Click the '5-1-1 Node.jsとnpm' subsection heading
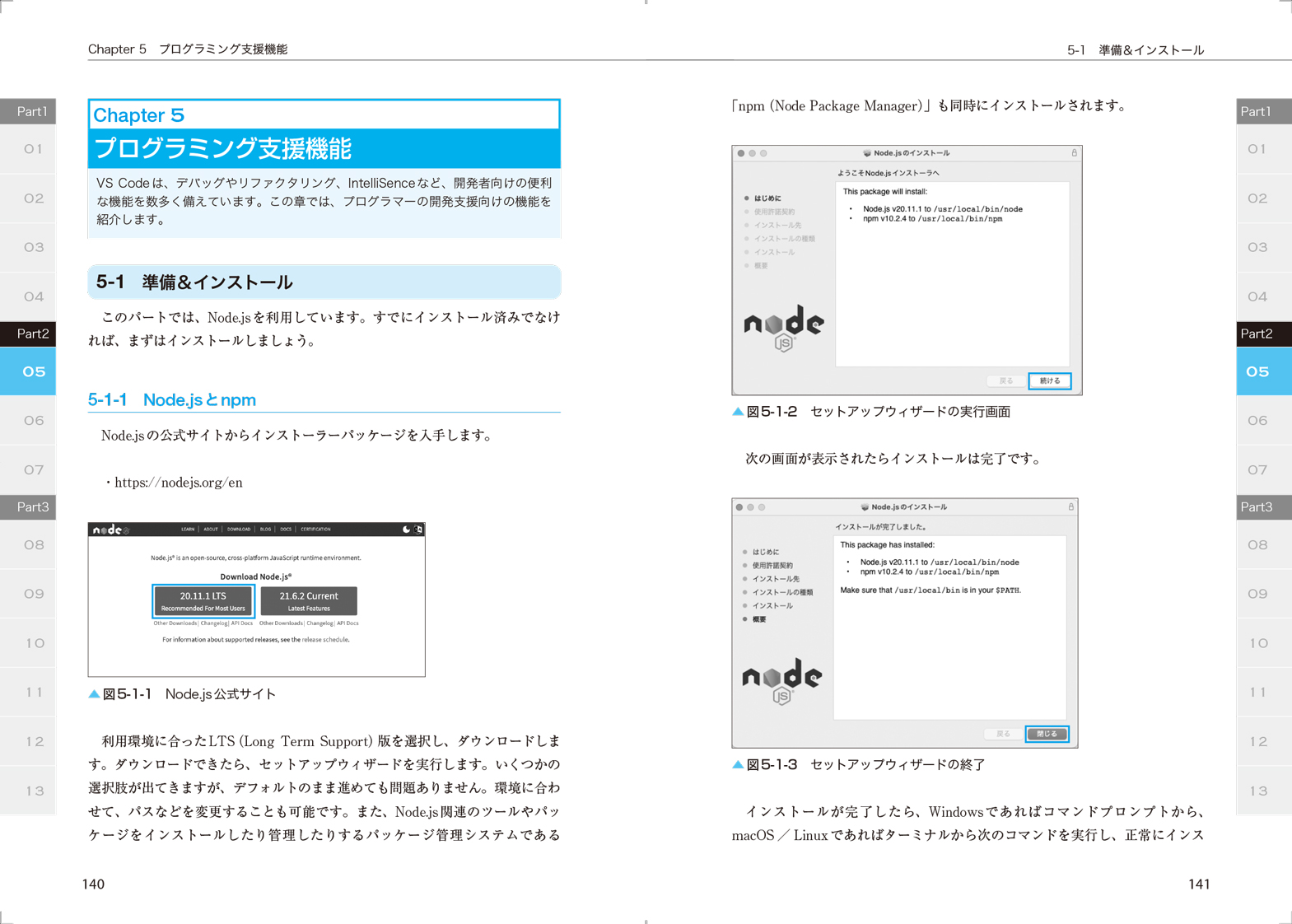Image resolution: width=1292 pixels, height=924 pixels. tap(172, 400)
